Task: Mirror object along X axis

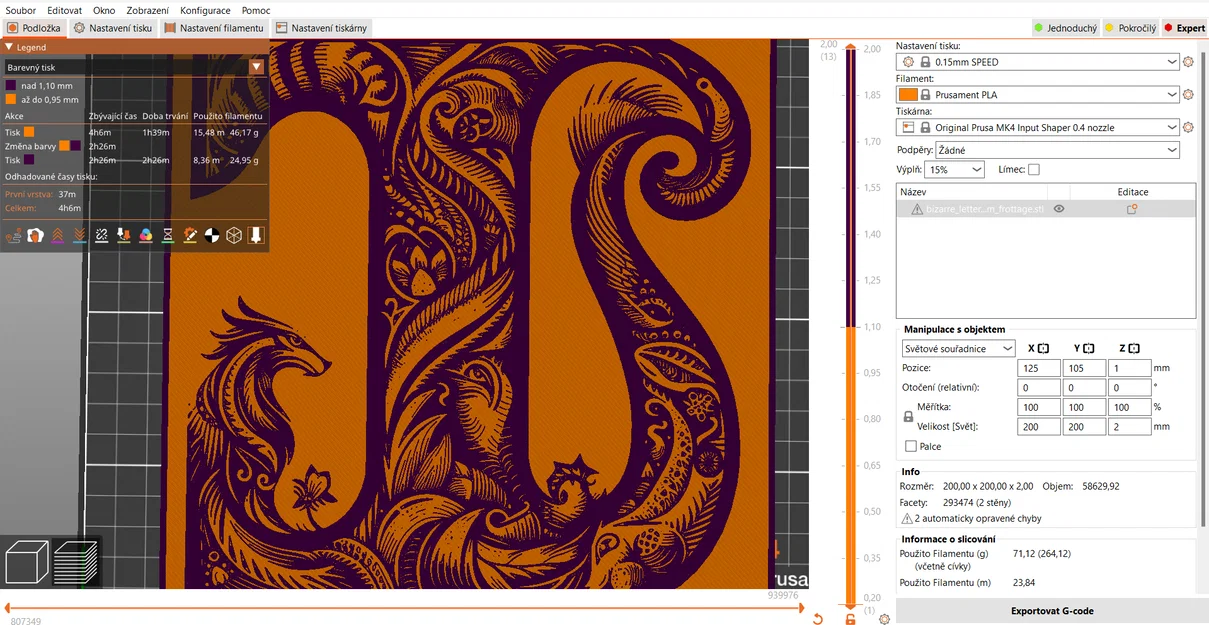Action: tap(1043, 348)
